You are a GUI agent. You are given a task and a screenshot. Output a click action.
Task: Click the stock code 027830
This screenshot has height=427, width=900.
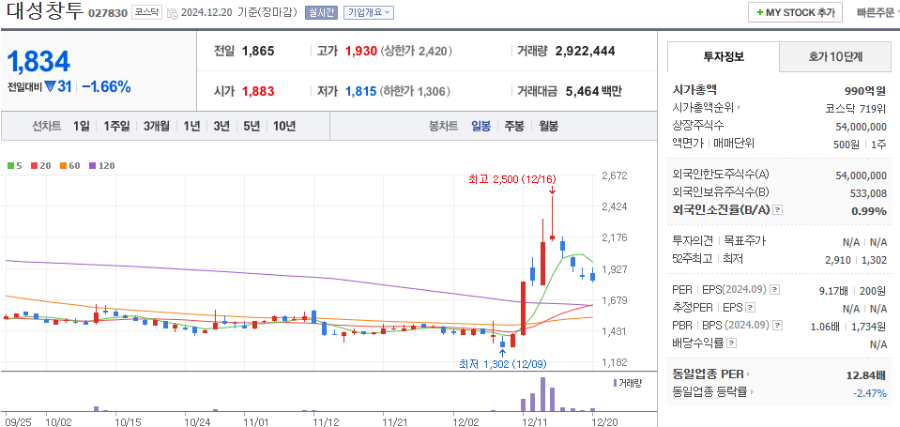pyautogui.click(x=107, y=13)
